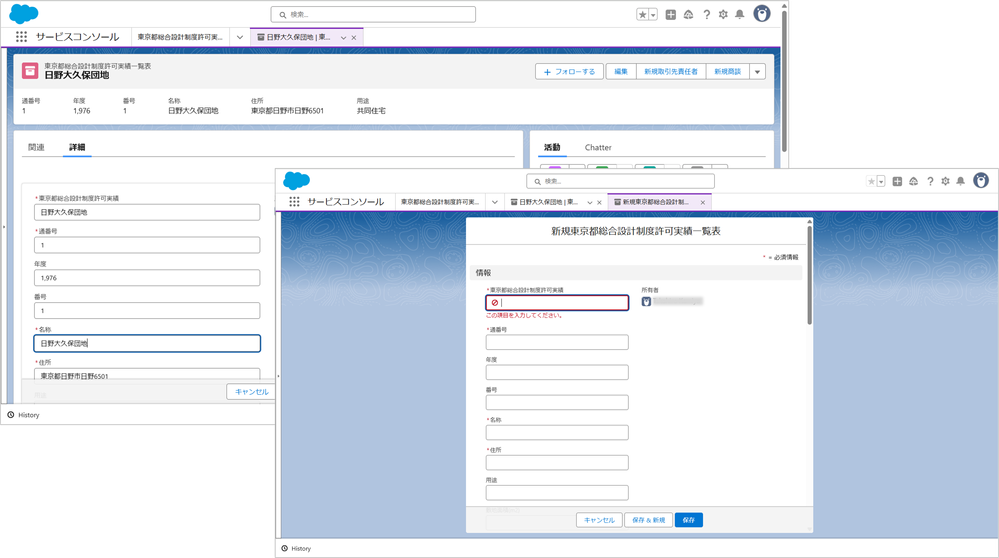The width and height of the screenshot is (999, 558).
Task: Open setup gear in front window
Action: click(x=945, y=182)
